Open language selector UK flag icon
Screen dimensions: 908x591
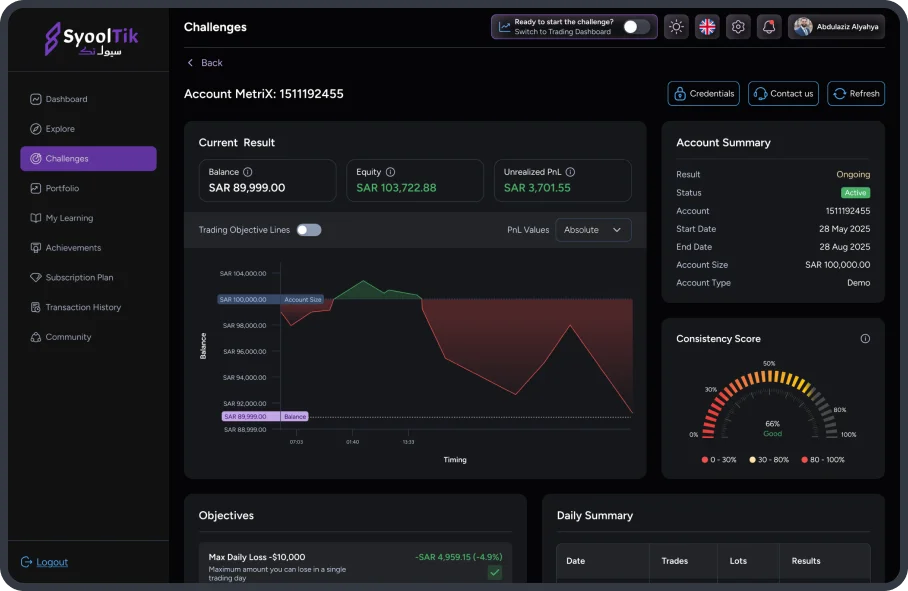(707, 27)
